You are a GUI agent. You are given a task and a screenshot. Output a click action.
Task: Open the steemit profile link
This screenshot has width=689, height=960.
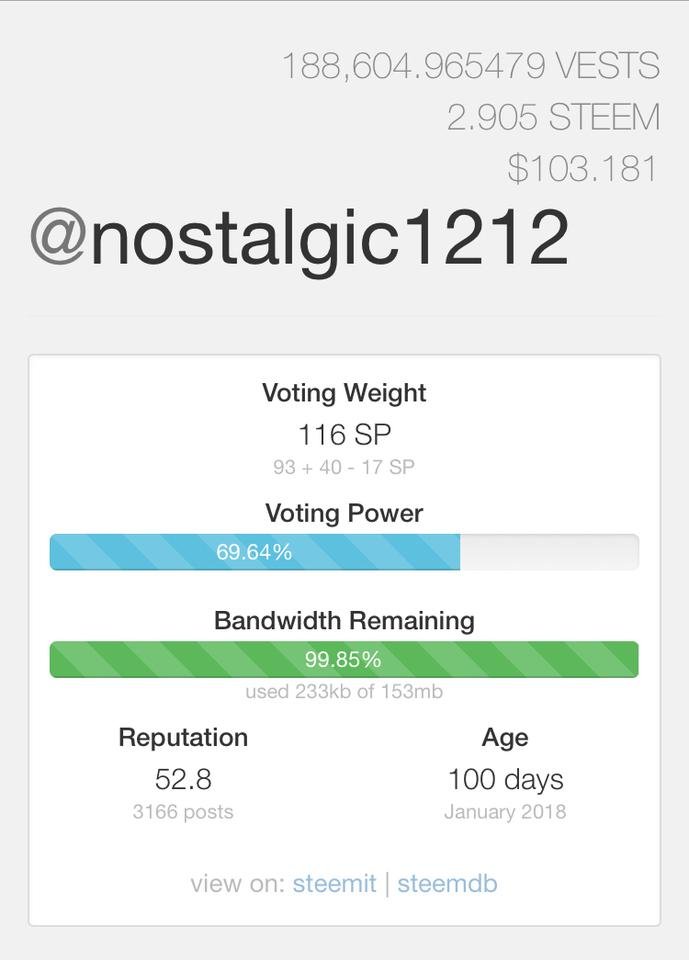pos(334,884)
